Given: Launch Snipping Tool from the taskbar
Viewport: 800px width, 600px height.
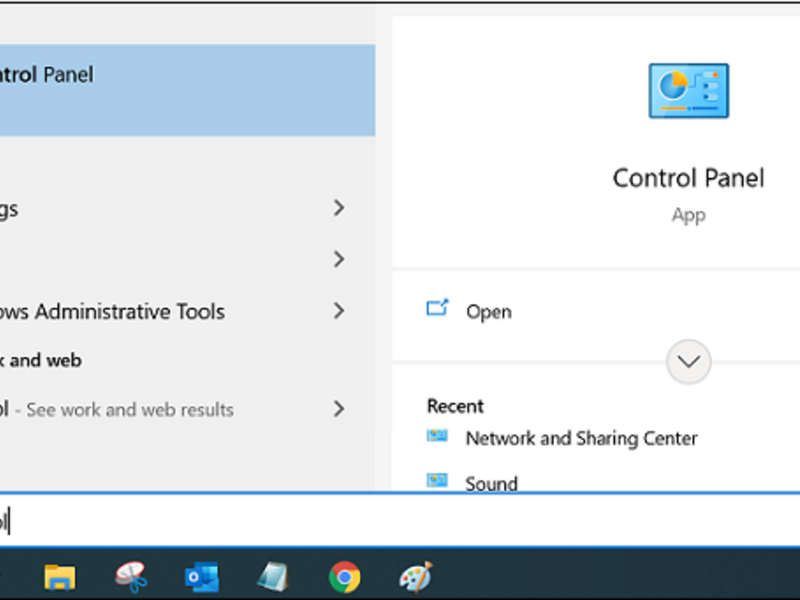Looking at the screenshot, I should (131, 577).
